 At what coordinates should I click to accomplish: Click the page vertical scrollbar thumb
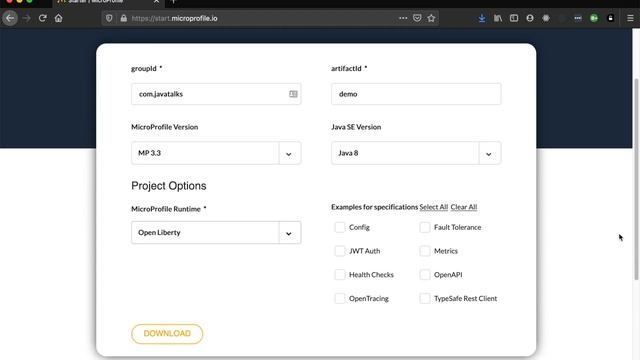(x=636, y=179)
